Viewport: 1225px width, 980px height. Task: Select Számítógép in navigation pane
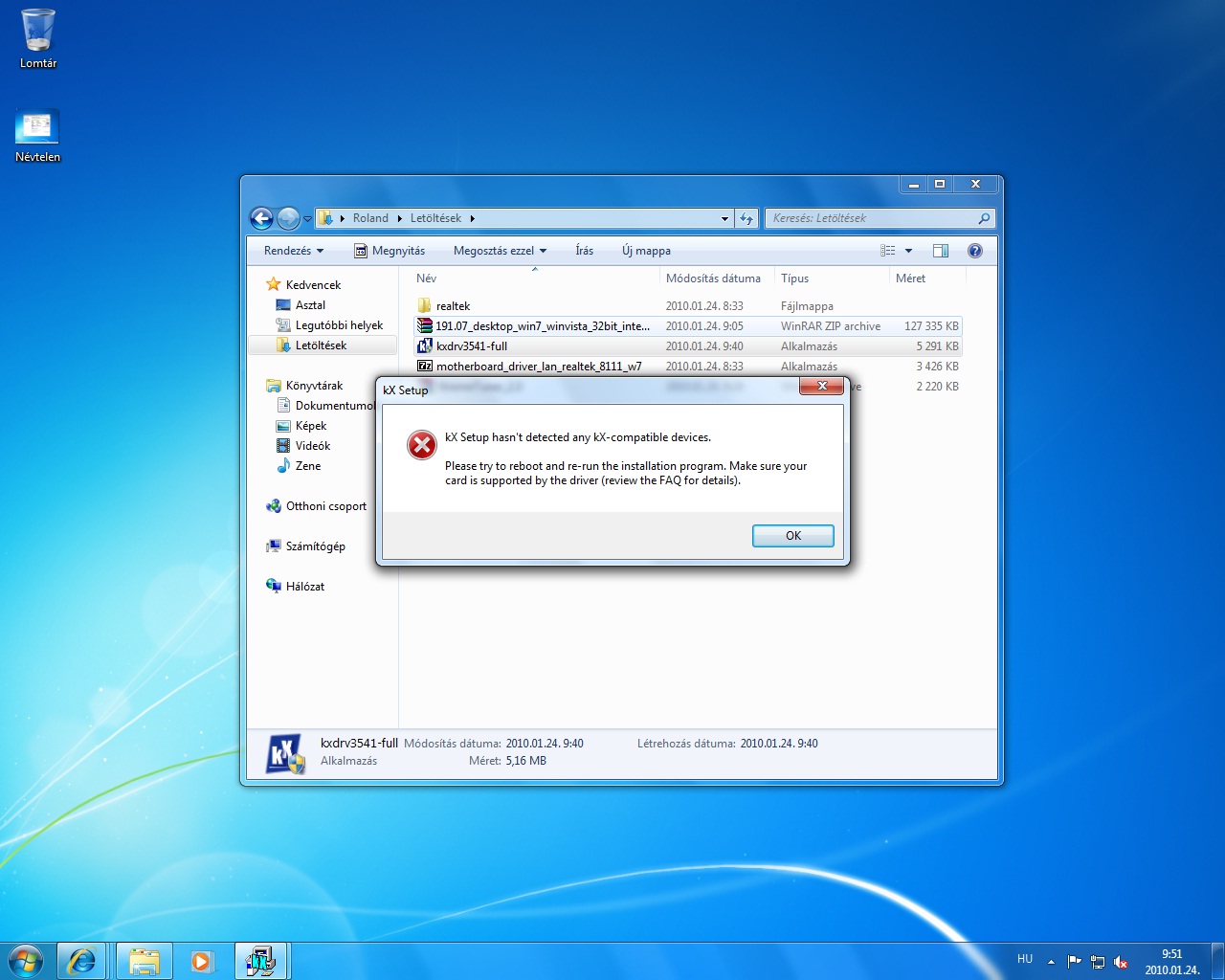[306, 546]
